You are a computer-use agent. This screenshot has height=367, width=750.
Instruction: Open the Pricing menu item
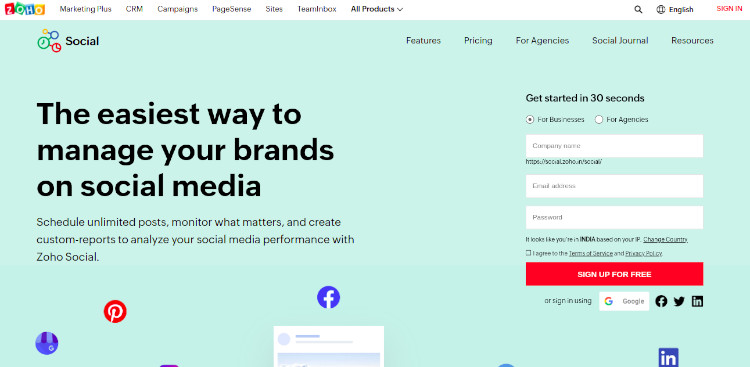pos(478,41)
